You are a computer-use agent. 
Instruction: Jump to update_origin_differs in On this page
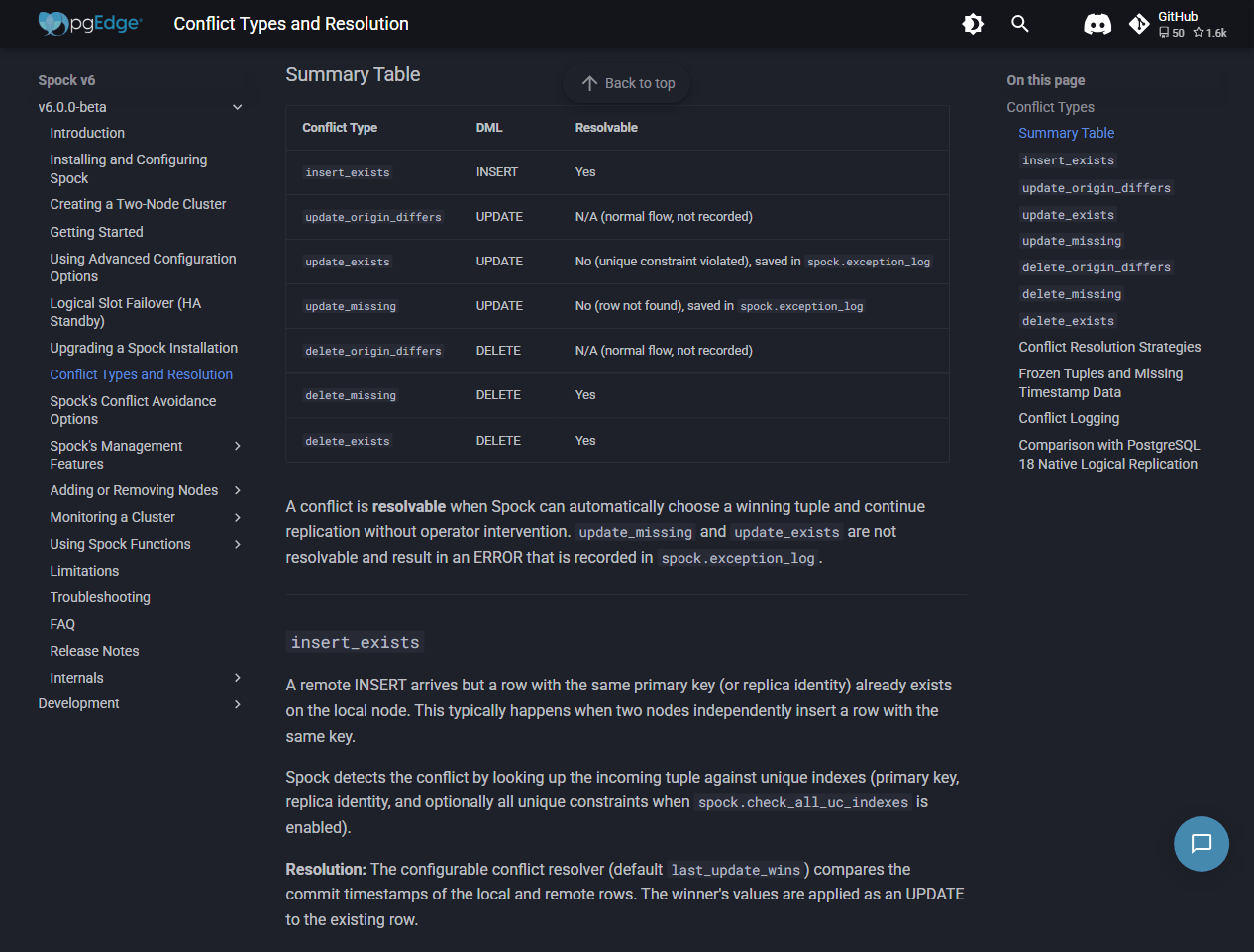[1096, 188]
